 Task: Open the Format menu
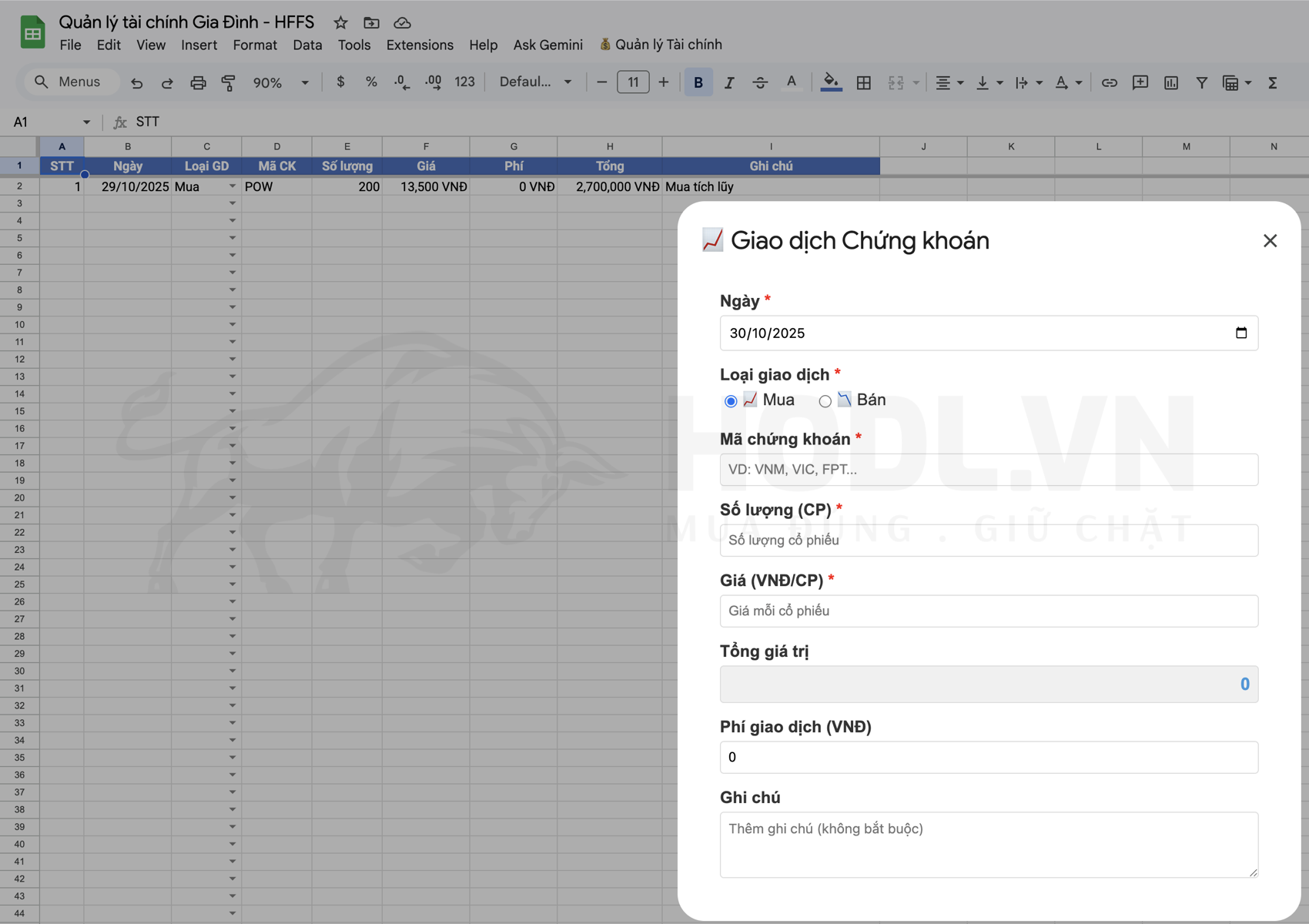click(255, 45)
